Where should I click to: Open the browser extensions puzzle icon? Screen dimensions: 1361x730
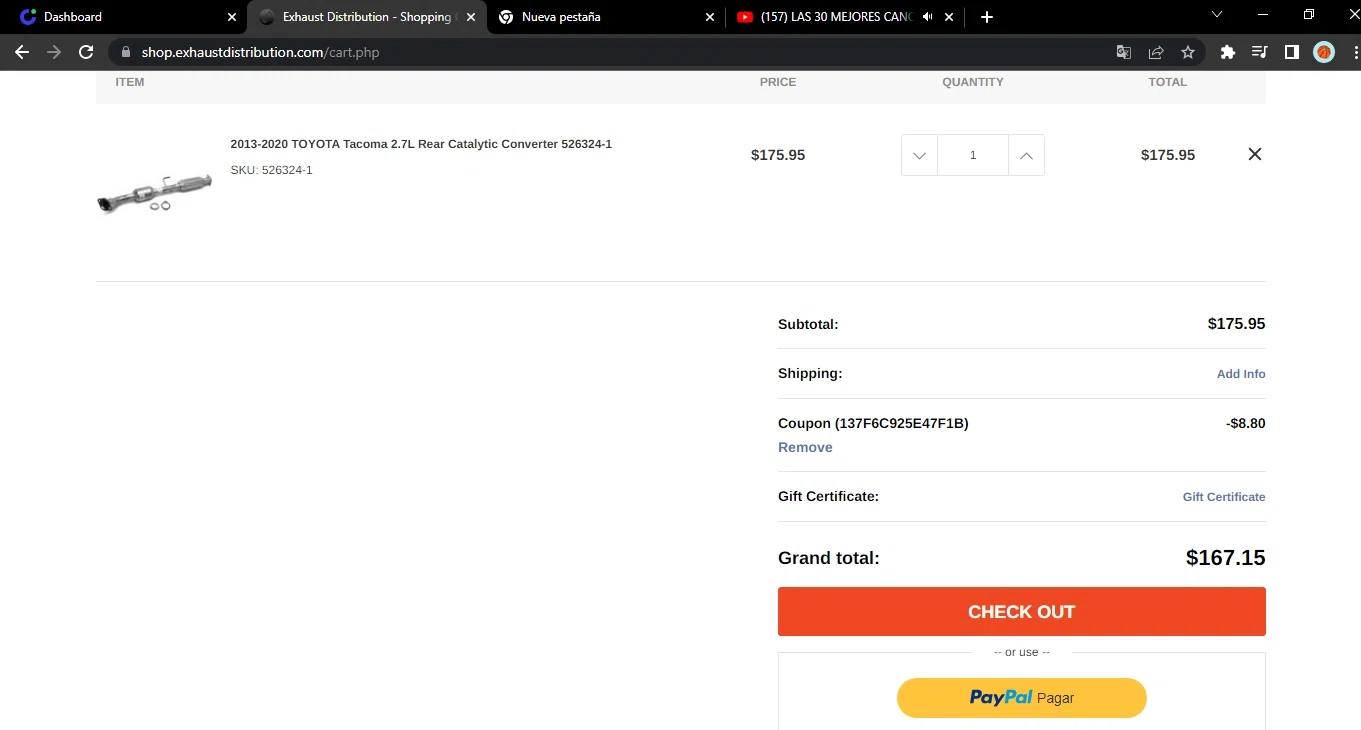click(1228, 52)
